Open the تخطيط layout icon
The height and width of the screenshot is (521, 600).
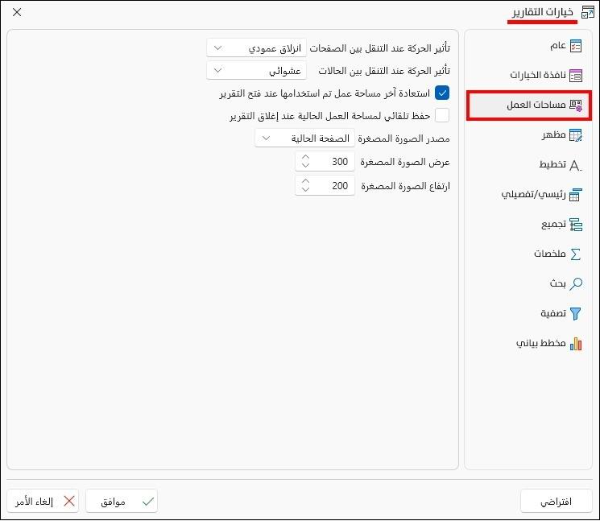[576, 165]
